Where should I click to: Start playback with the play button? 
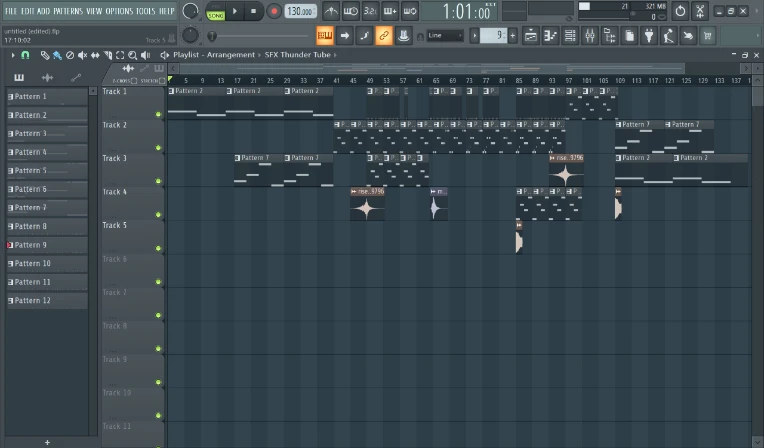(x=235, y=11)
